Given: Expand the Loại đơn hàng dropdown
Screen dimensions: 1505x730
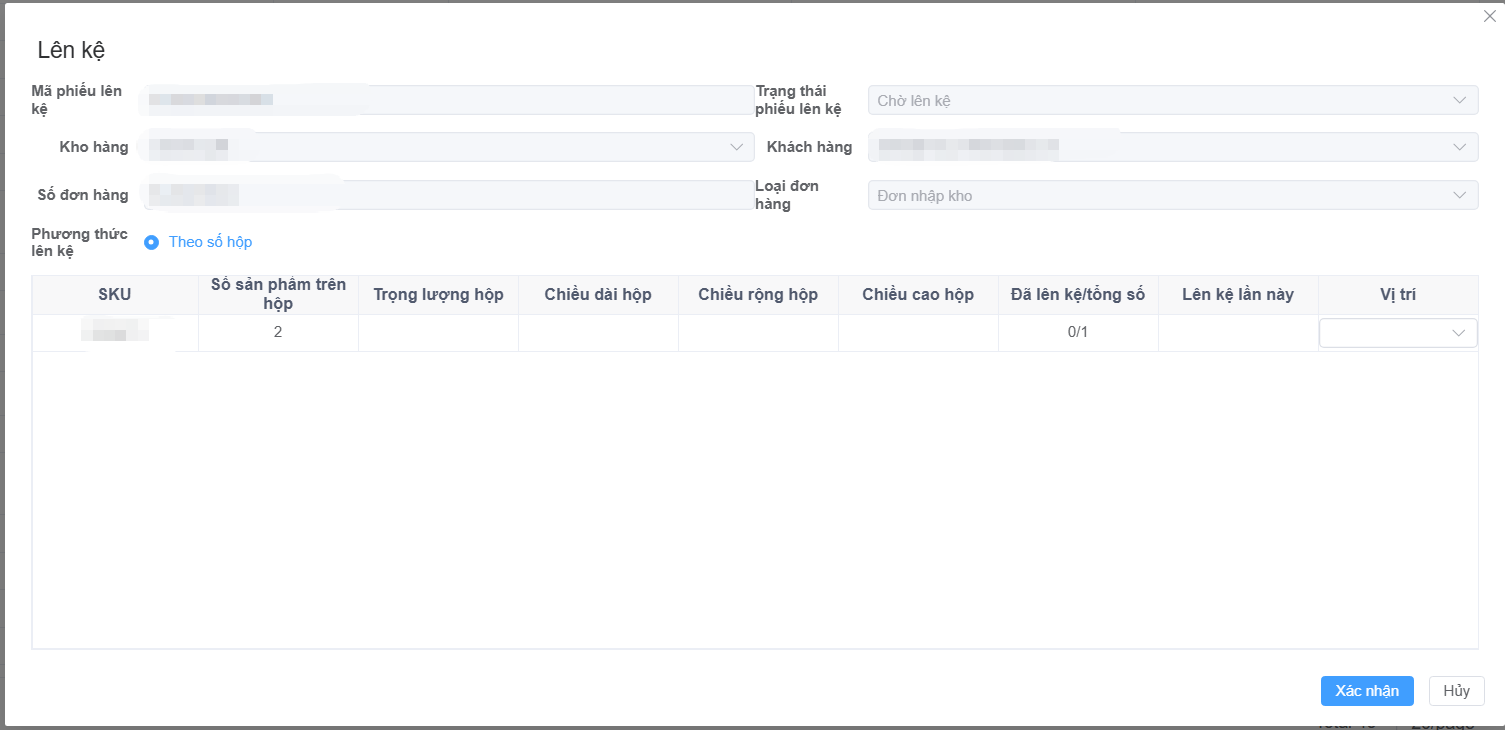Looking at the screenshot, I should (x=1172, y=196).
